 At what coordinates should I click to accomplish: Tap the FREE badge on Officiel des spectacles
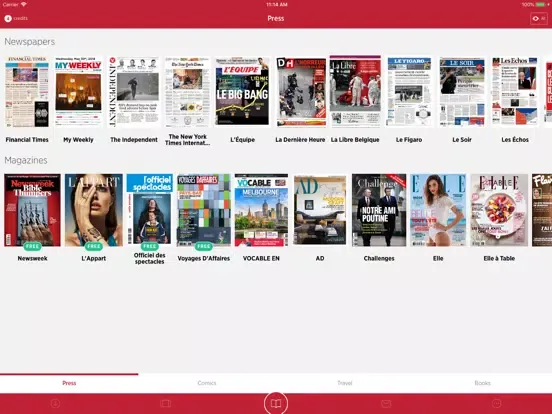pos(150,246)
